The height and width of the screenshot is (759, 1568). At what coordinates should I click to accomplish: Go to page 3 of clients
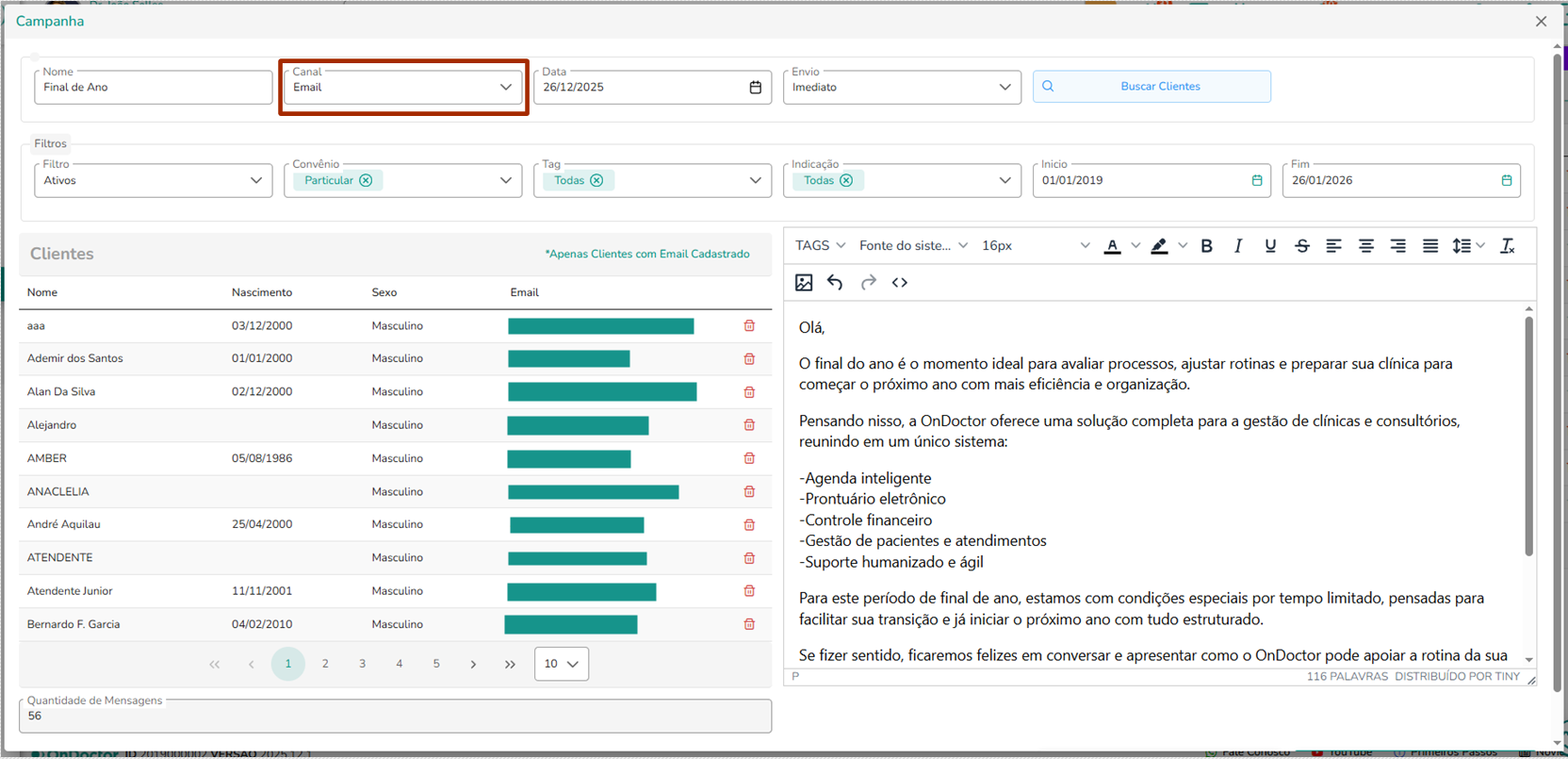[x=362, y=664]
